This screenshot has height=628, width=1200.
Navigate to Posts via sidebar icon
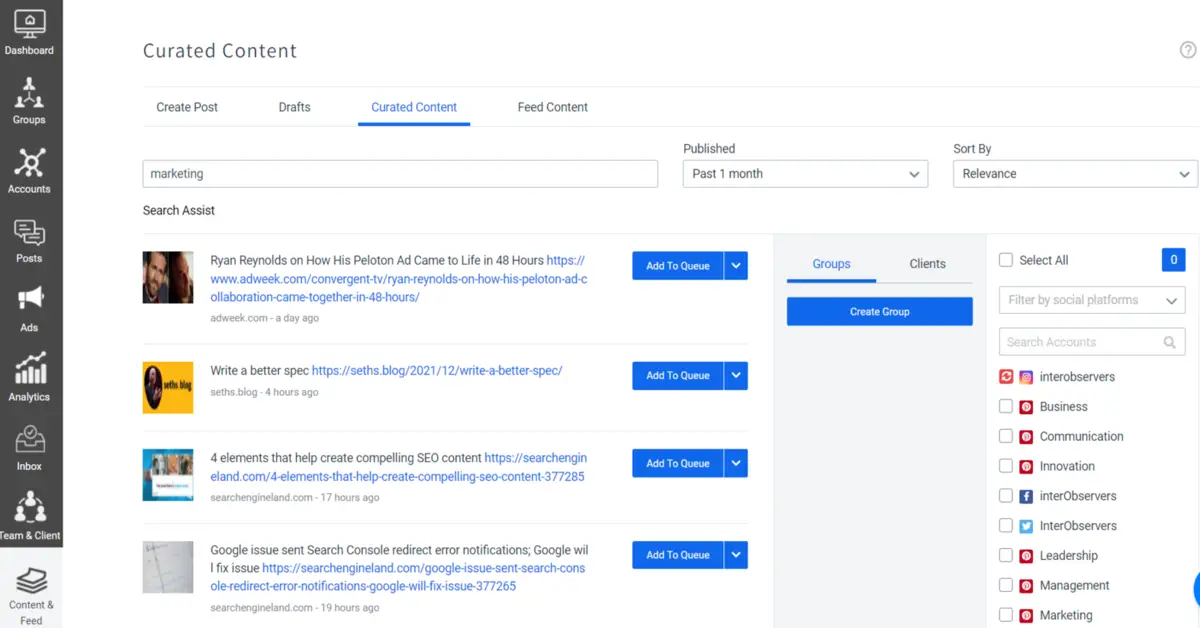[x=30, y=238]
